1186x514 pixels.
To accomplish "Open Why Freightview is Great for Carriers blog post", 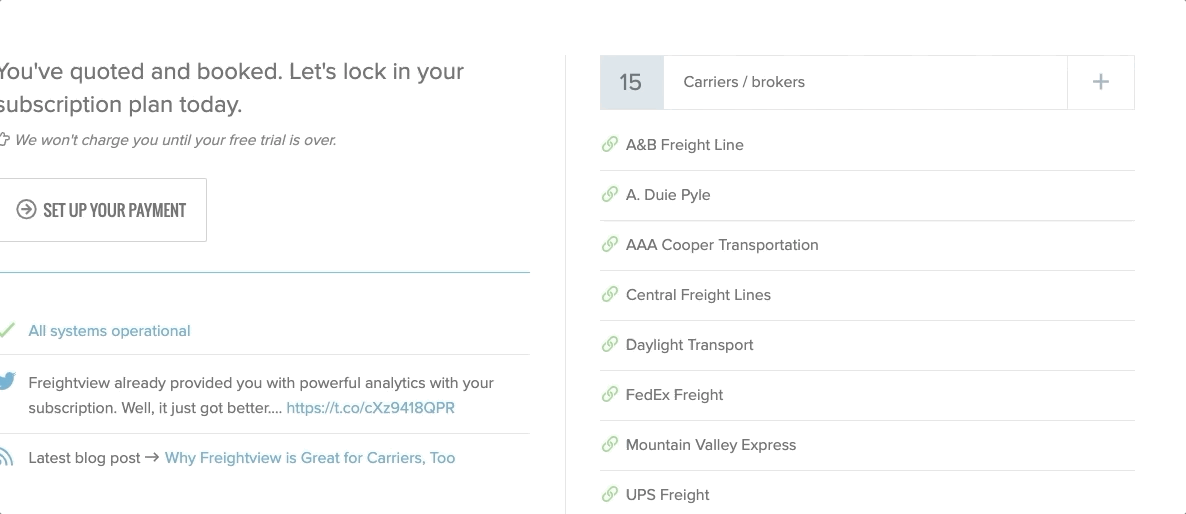I will (x=310, y=458).
